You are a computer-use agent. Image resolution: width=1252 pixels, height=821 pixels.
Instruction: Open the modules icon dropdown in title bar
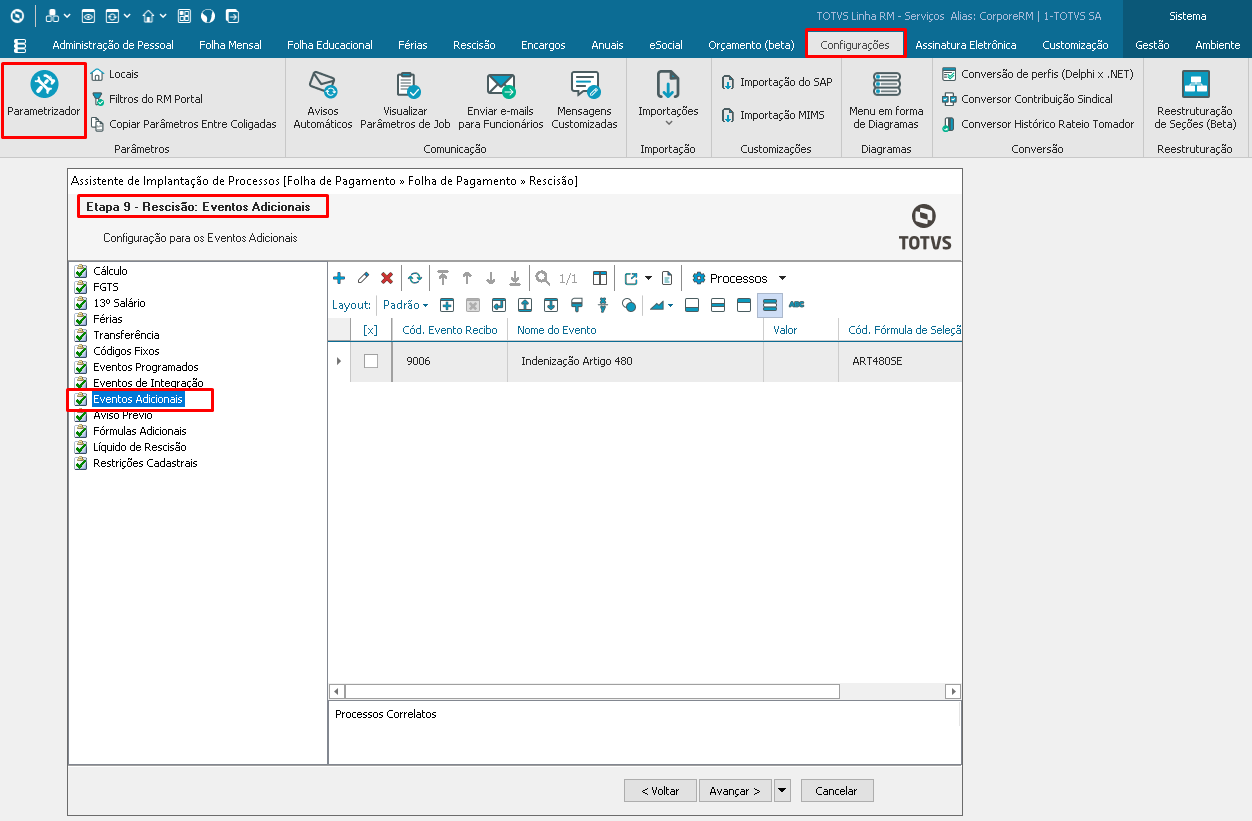(66, 16)
